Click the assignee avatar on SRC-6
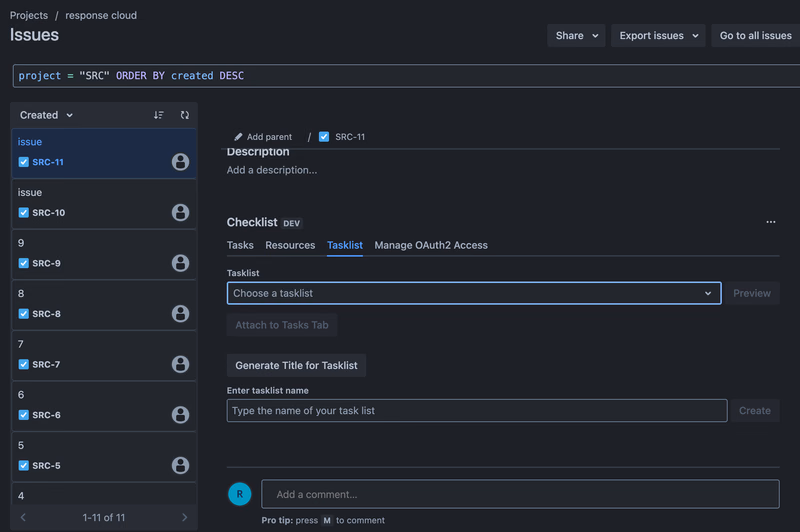The image size is (800, 532). point(180,415)
